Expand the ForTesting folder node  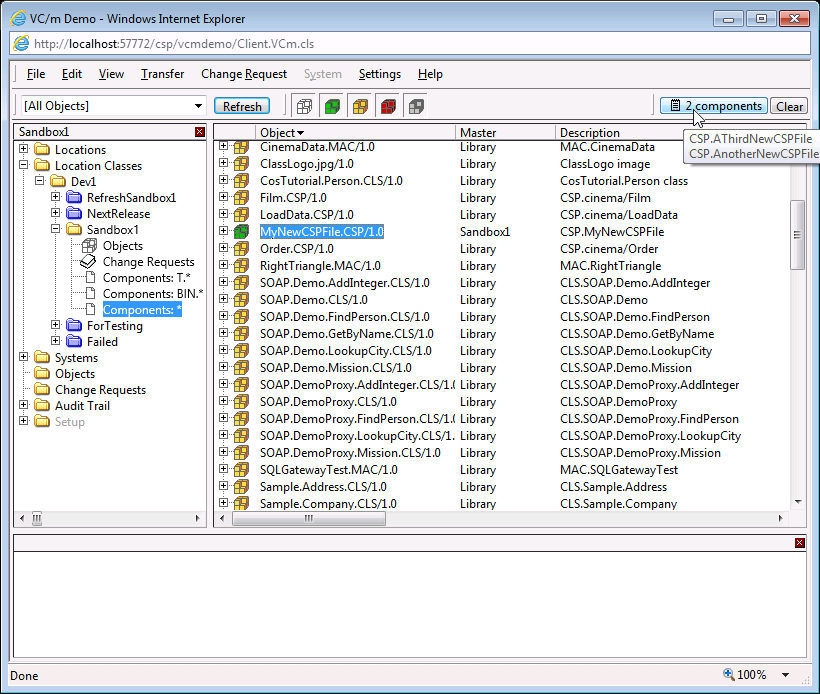coord(56,326)
